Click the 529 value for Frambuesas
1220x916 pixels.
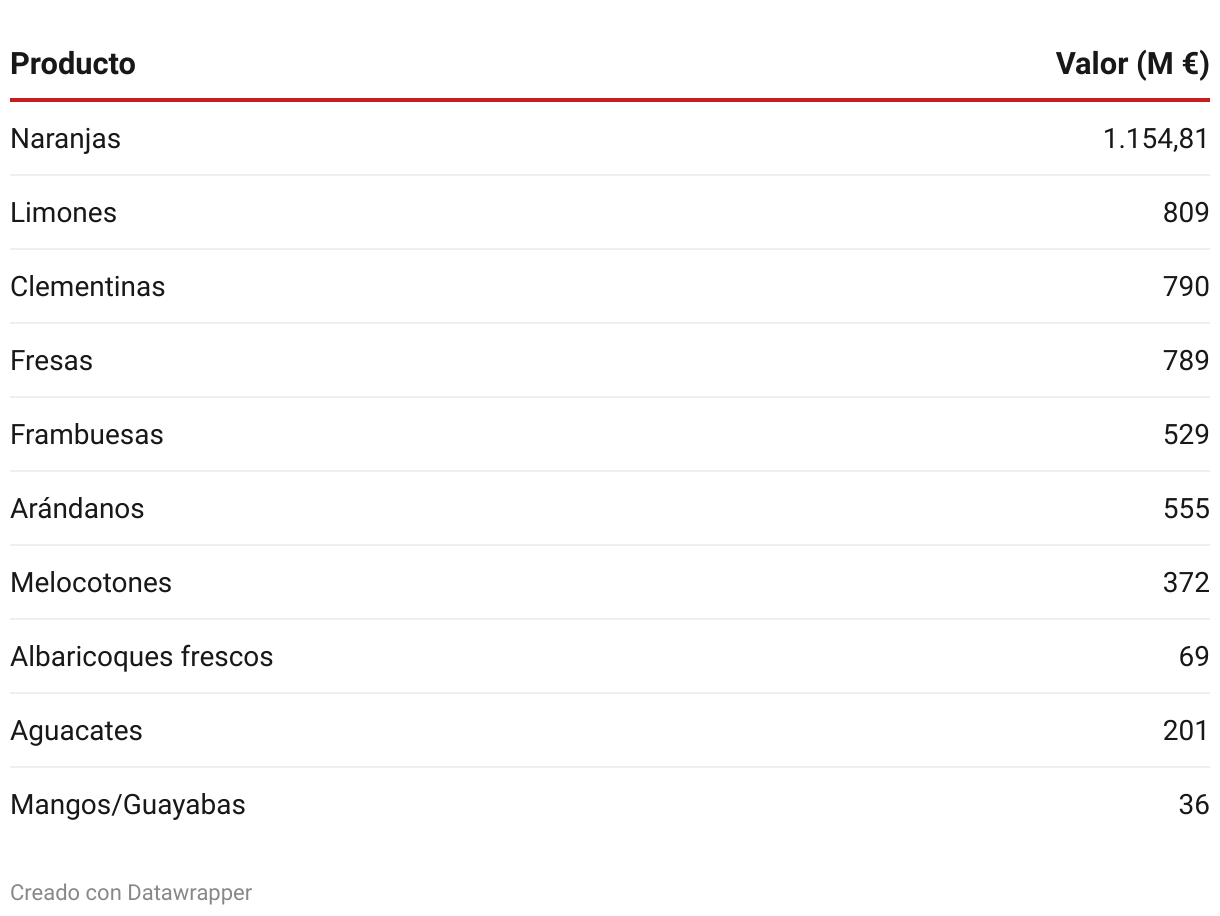pos(1186,434)
